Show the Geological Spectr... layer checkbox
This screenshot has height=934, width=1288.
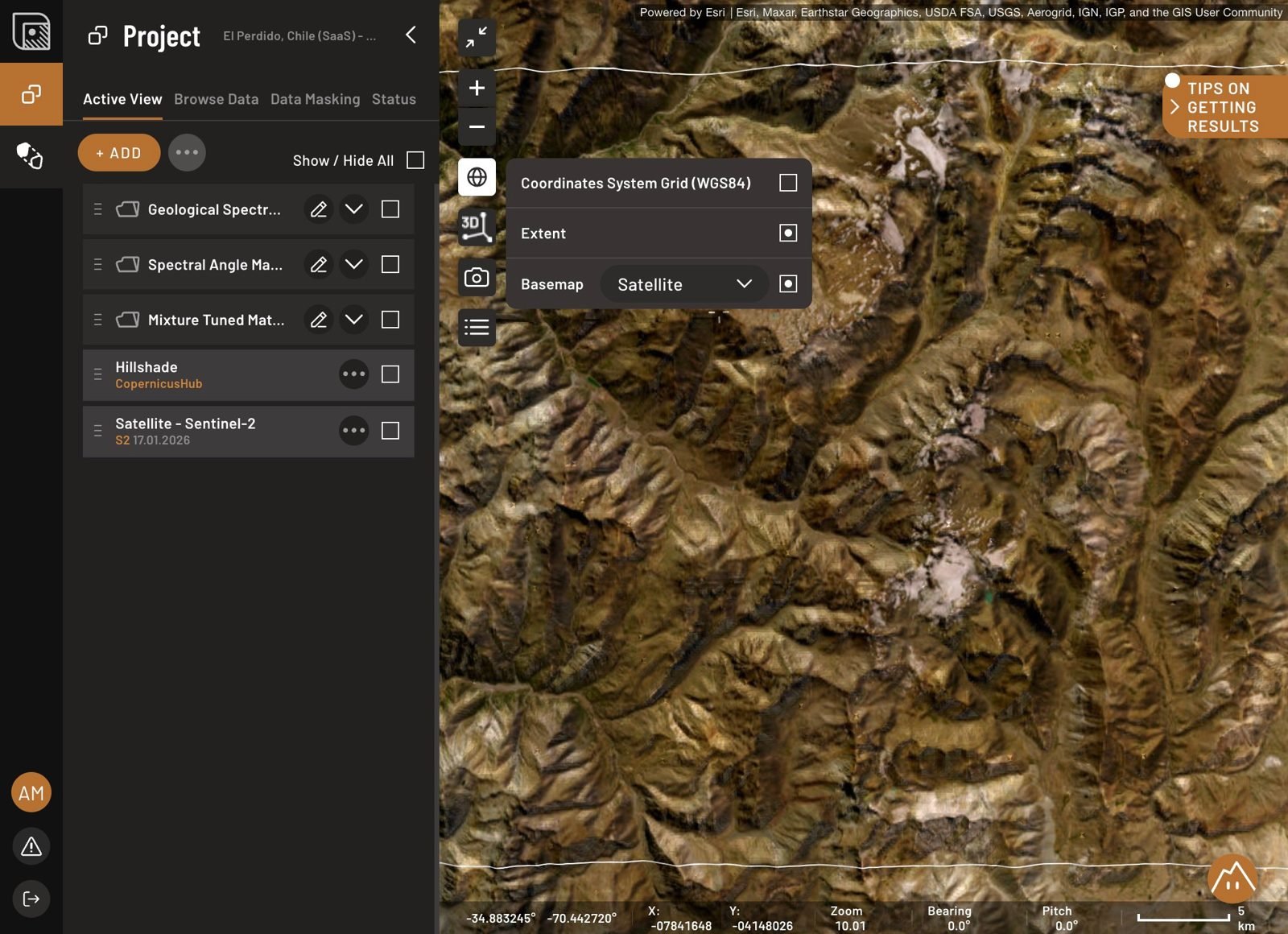point(390,209)
